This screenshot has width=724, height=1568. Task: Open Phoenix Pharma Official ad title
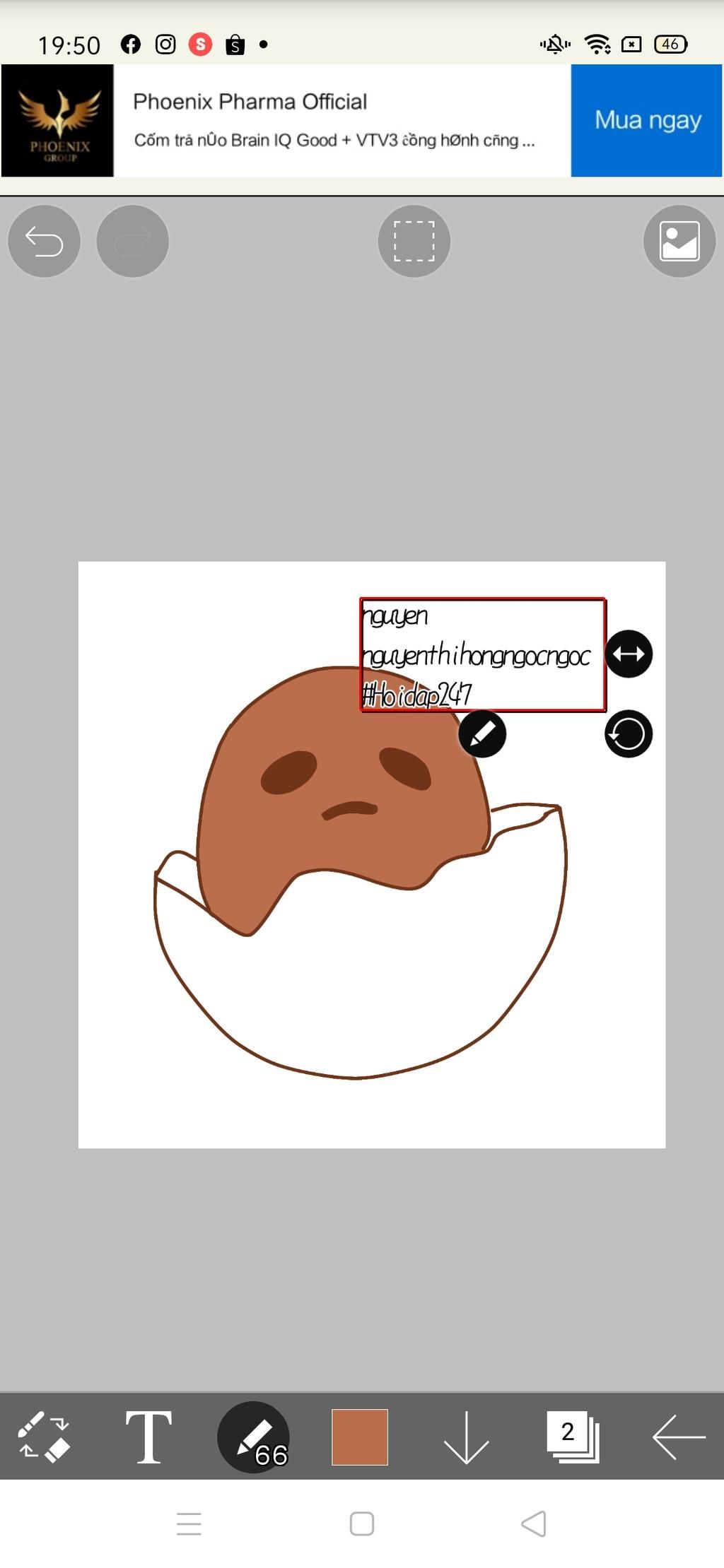(x=250, y=102)
